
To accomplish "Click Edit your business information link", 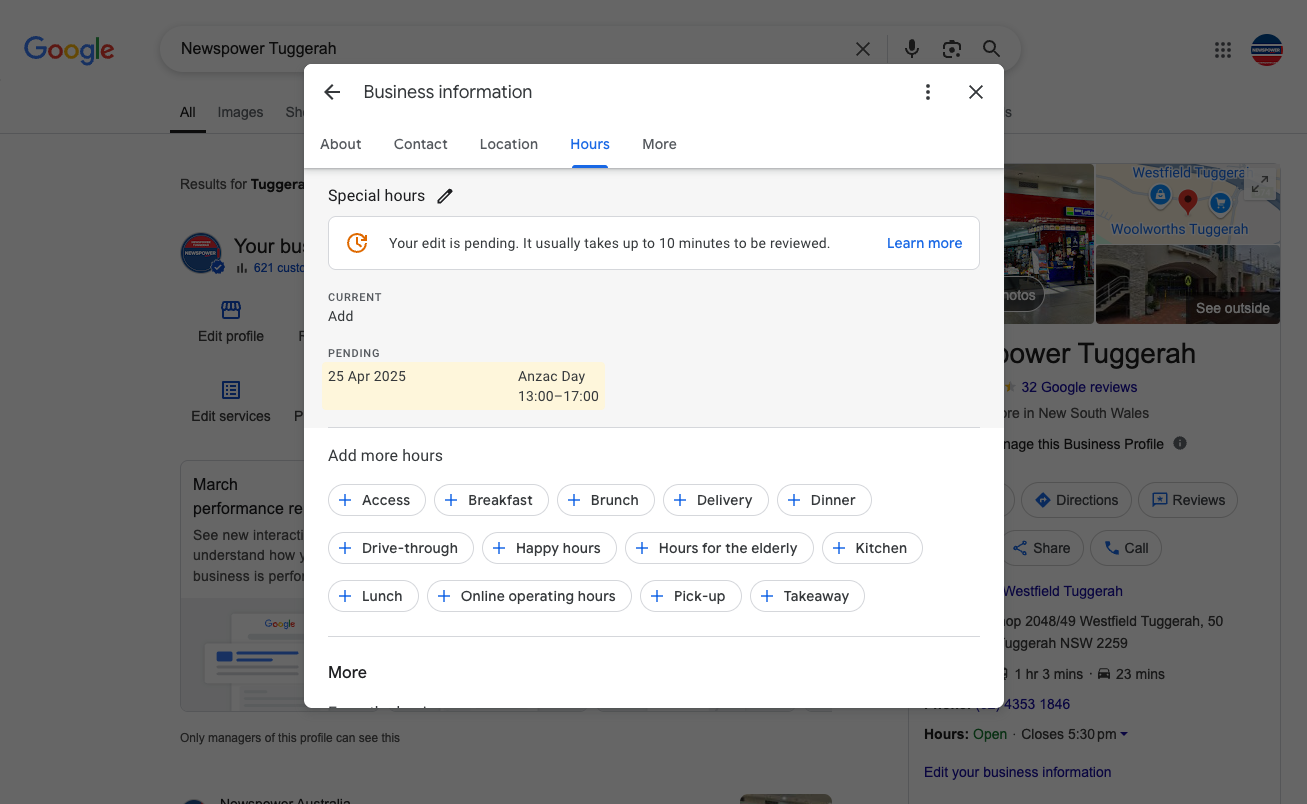I will tap(1017, 772).
